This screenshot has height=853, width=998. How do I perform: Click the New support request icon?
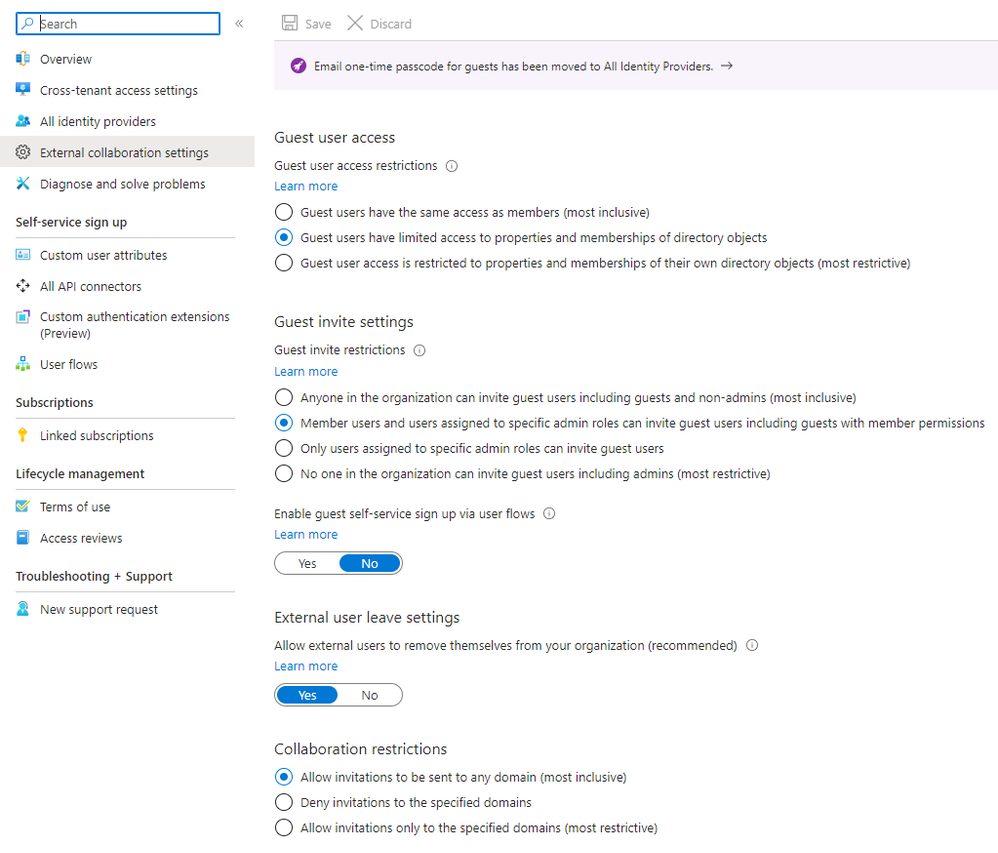click(x=23, y=609)
